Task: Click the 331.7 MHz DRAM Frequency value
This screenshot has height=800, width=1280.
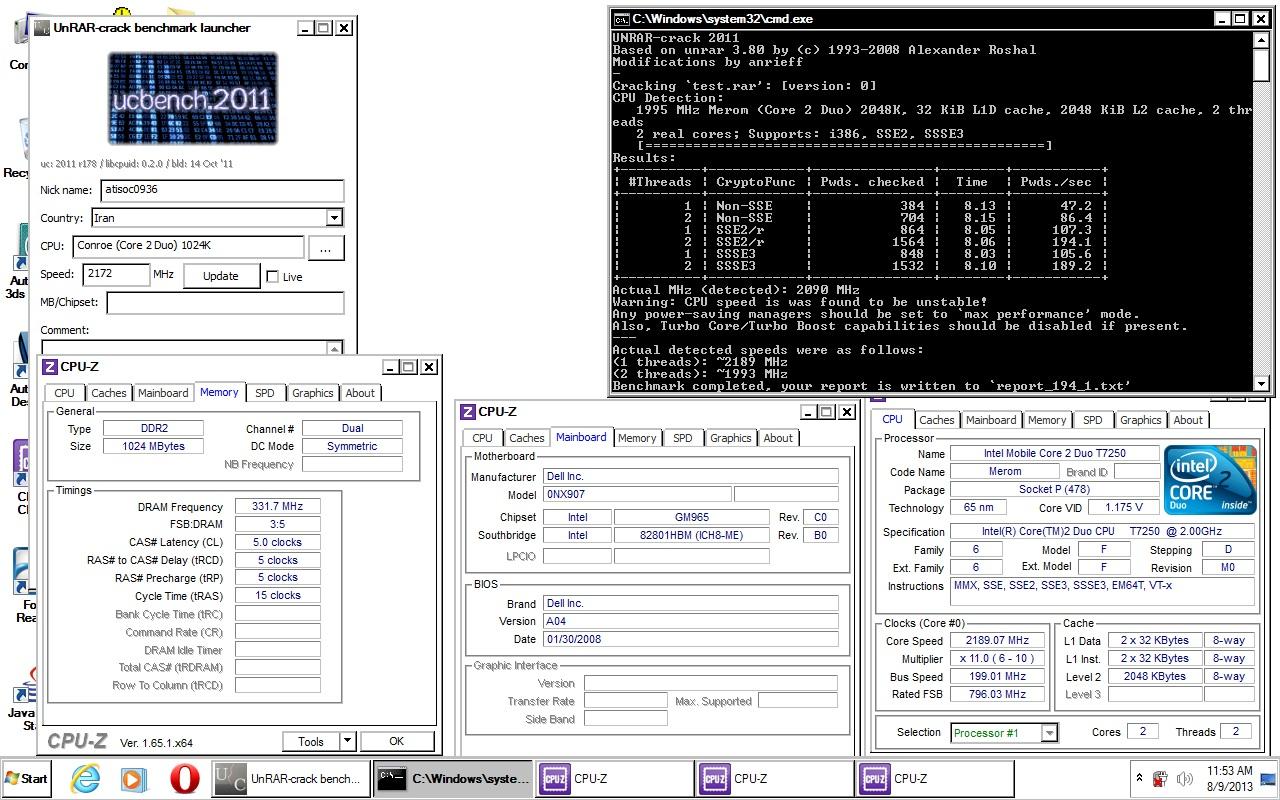Action: pyautogui.click(x=277, y=507)
